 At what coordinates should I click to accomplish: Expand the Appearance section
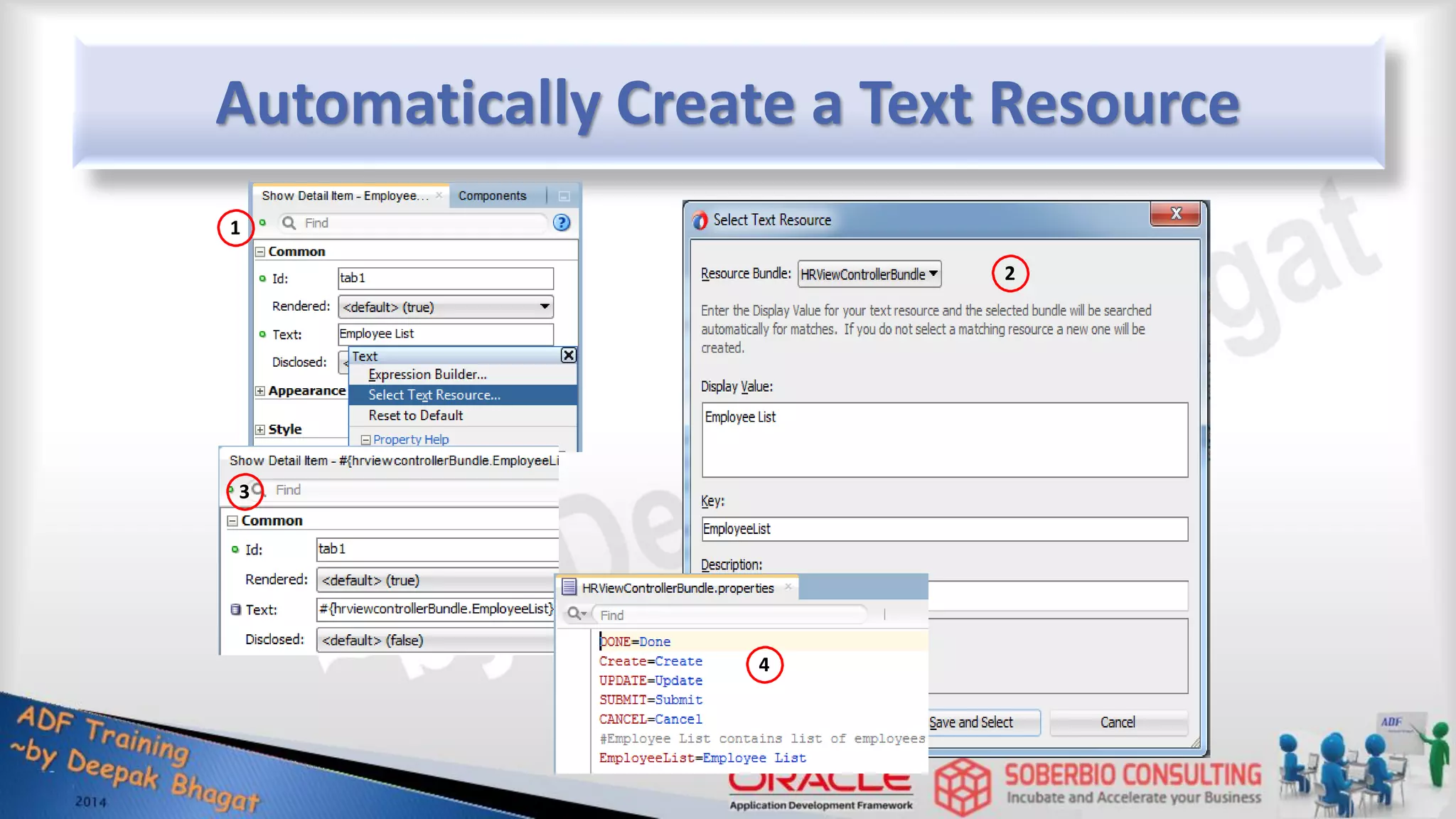click(260, 391)
